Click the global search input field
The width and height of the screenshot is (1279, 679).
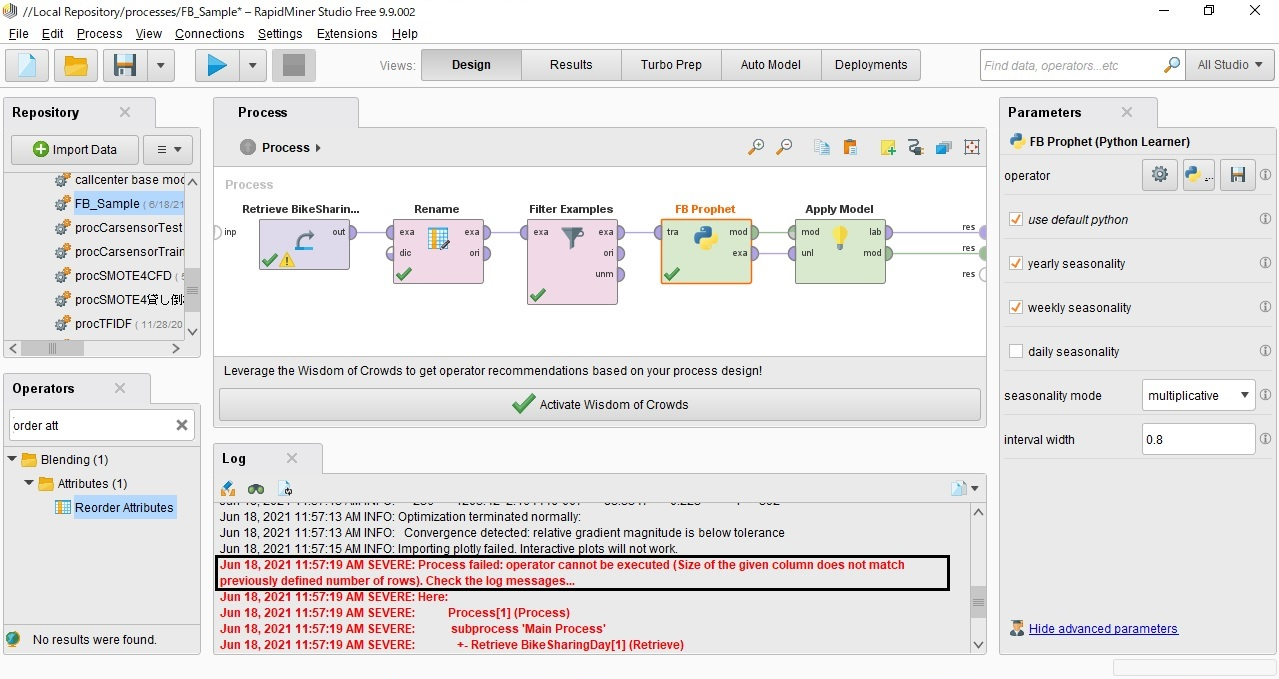pos(1070,65)
